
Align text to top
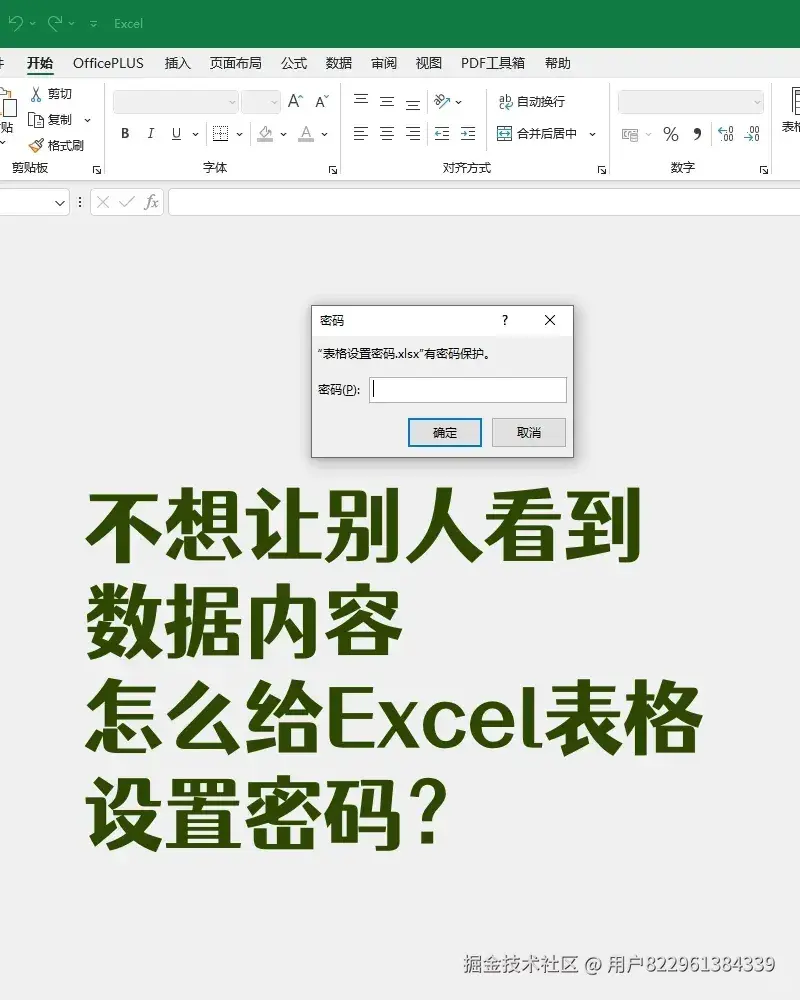(361, 101)
